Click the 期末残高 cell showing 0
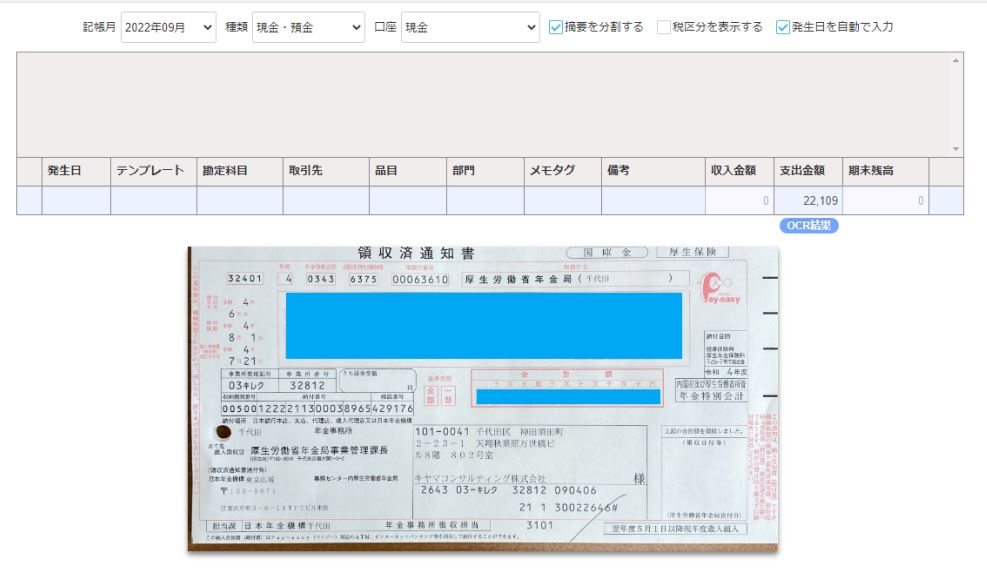 pyautogui.click(x=886, y=201)
